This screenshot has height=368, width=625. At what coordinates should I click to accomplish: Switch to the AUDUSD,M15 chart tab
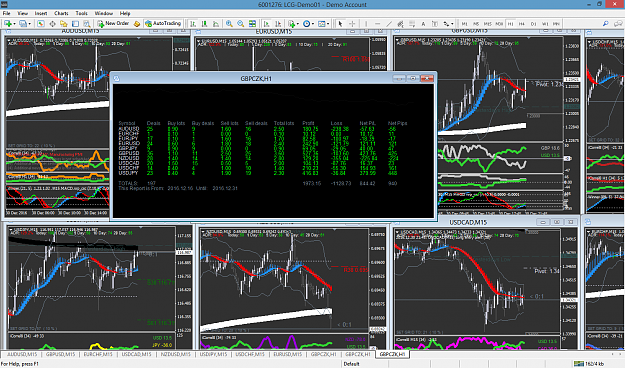22,354
